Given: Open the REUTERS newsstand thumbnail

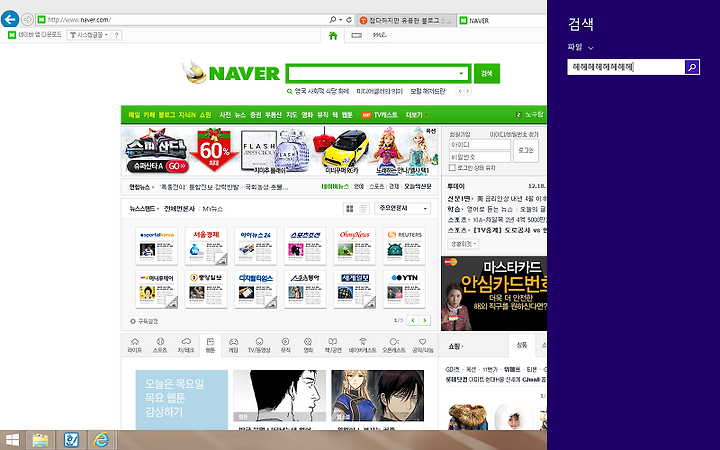Looking at the screenshot, I should point(404,246).
